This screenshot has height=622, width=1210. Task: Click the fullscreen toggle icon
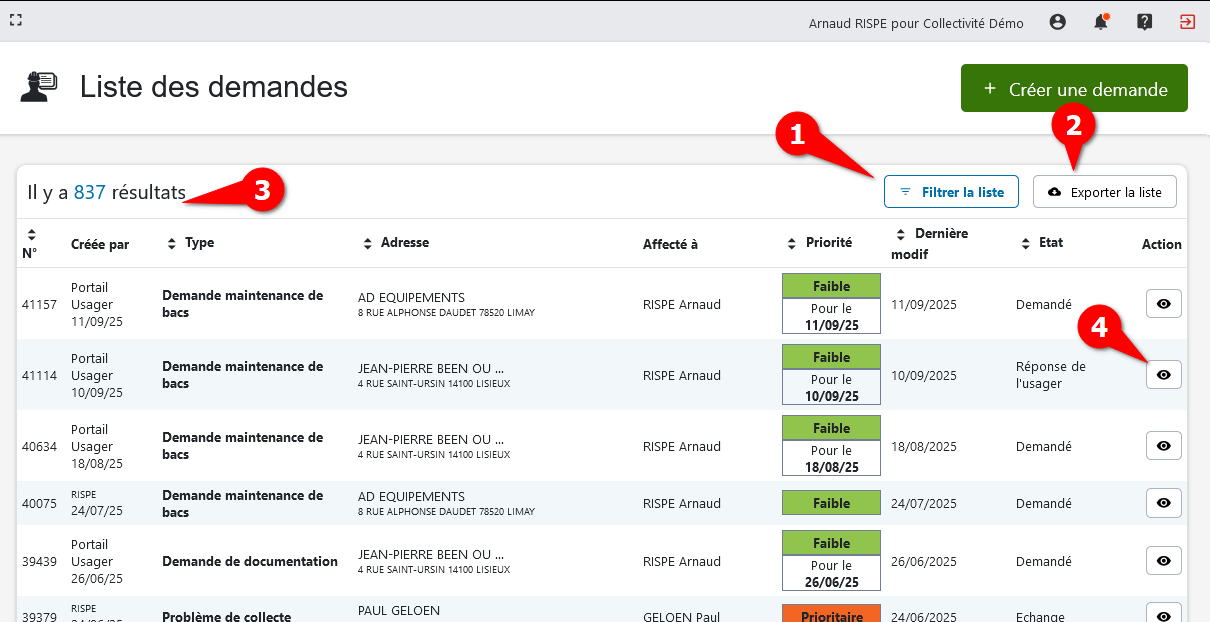[16, 20]
